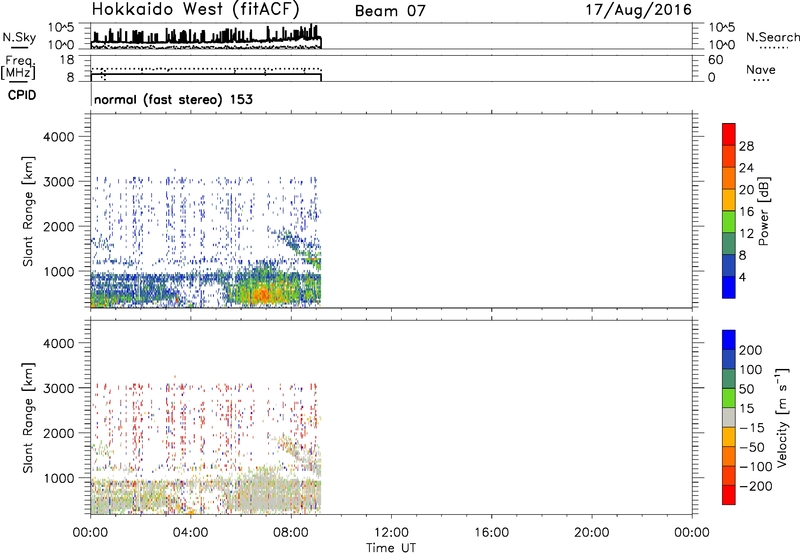Click the "Slant Range [km]" label of velocity panel

coord(28,418)
